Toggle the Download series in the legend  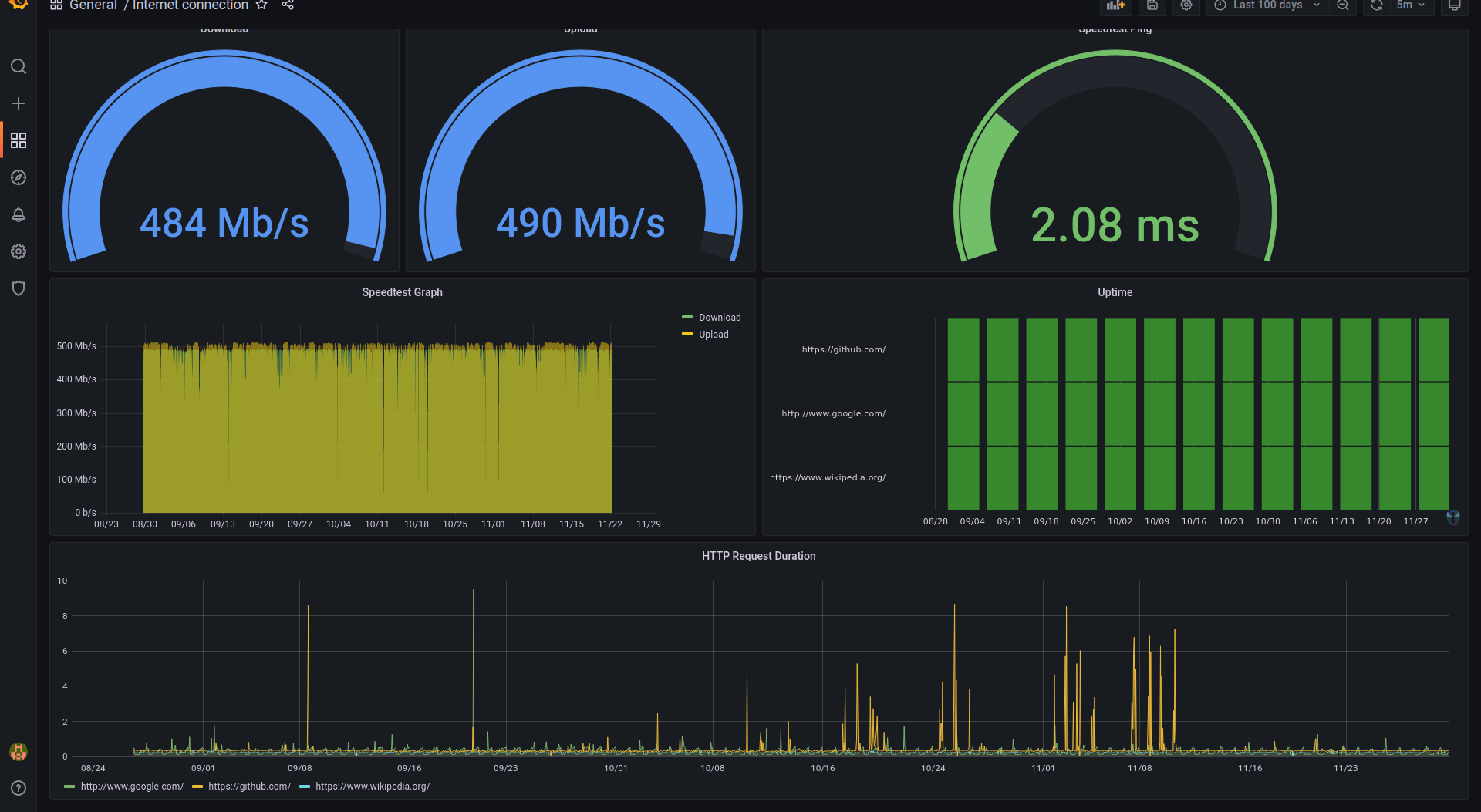tap(720, 318)
